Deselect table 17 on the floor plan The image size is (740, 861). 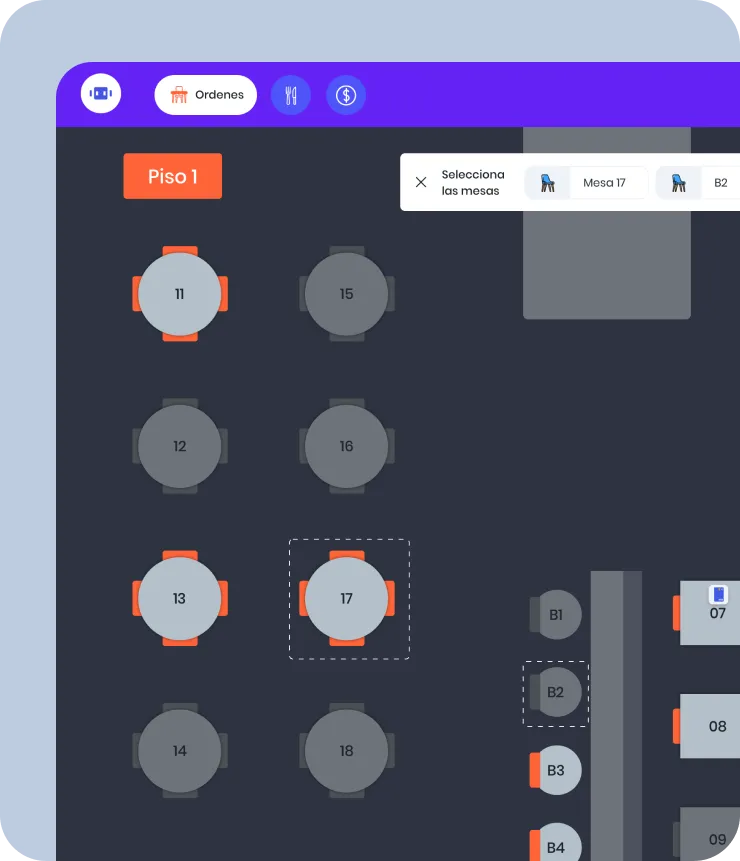click(346, 599)
